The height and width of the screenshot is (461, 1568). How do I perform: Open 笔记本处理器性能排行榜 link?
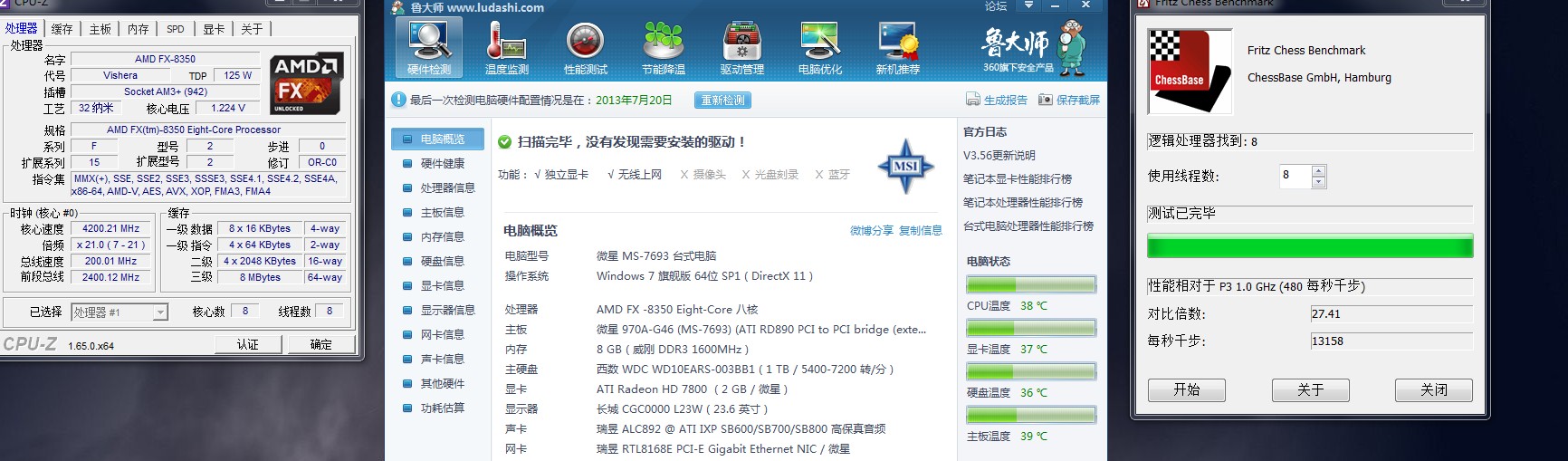(x=1023, y=202)
